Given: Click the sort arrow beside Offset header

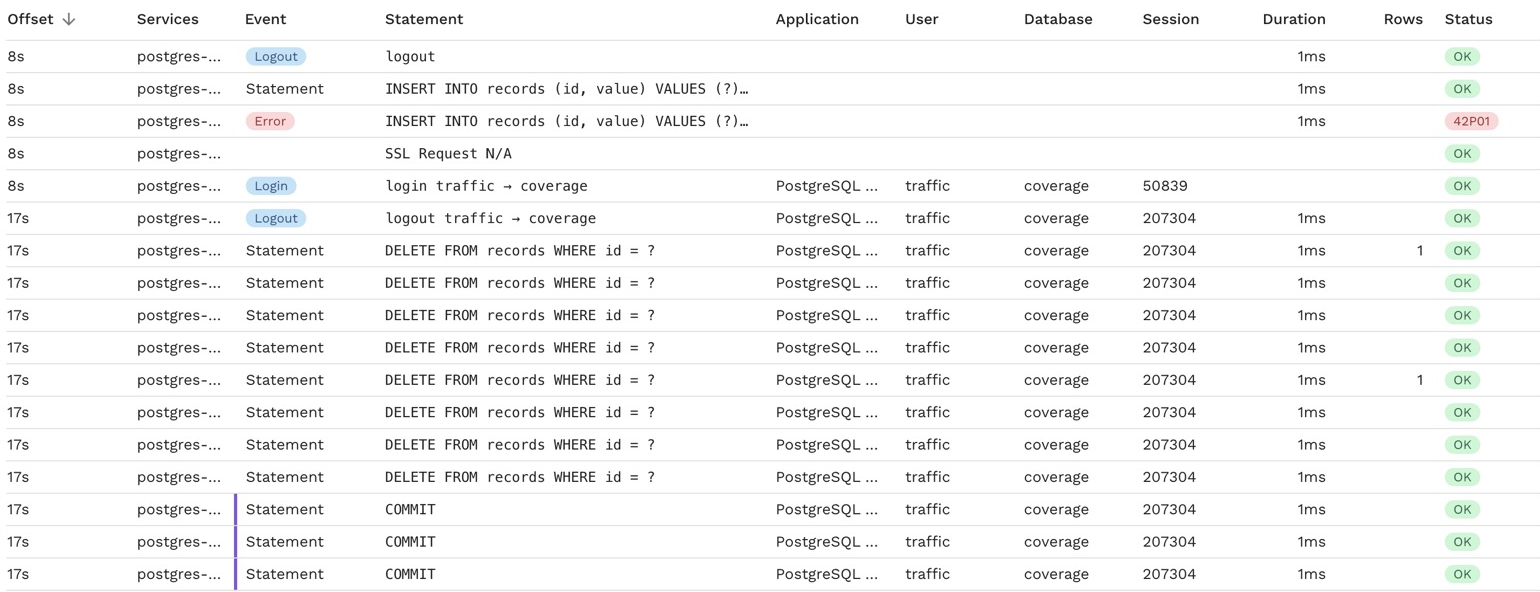Looking at the screenshot, I should pos(69,19).
